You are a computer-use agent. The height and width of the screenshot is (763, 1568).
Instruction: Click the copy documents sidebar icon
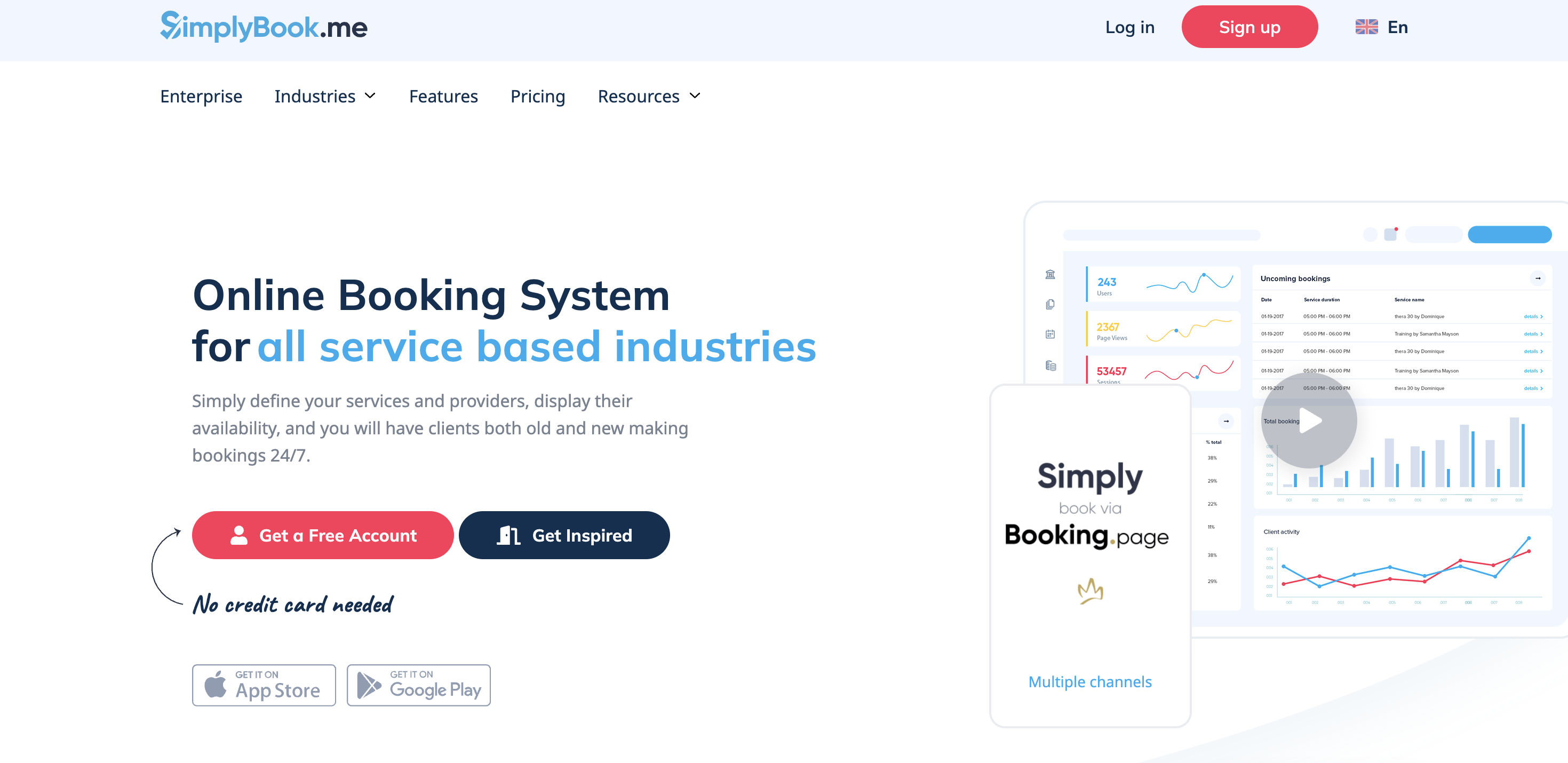1050,305
